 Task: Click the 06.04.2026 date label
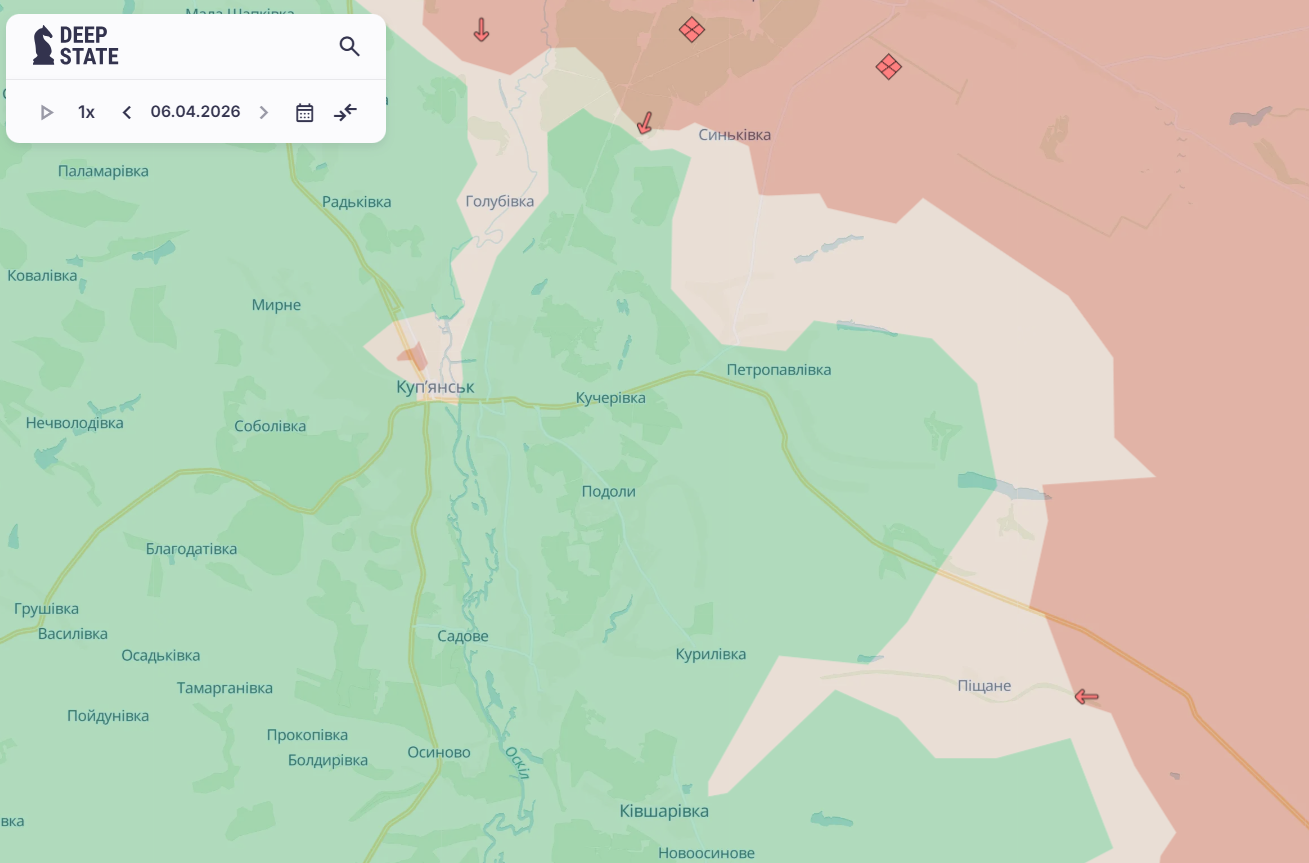tap(195, 112)
